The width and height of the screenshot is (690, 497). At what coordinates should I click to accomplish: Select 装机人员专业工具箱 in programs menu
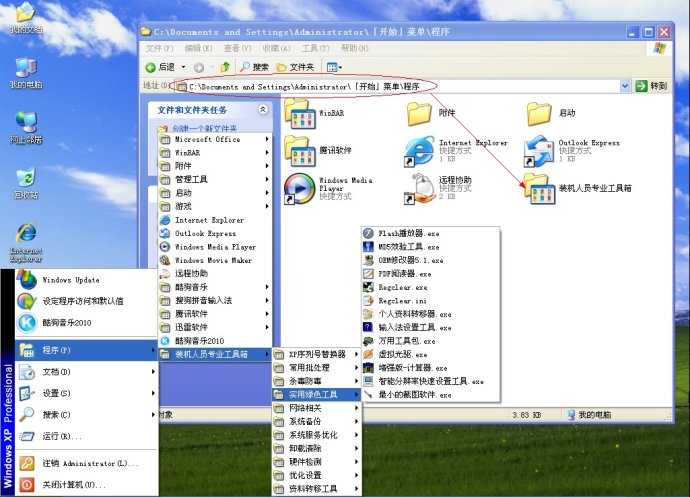pos(215,354)
